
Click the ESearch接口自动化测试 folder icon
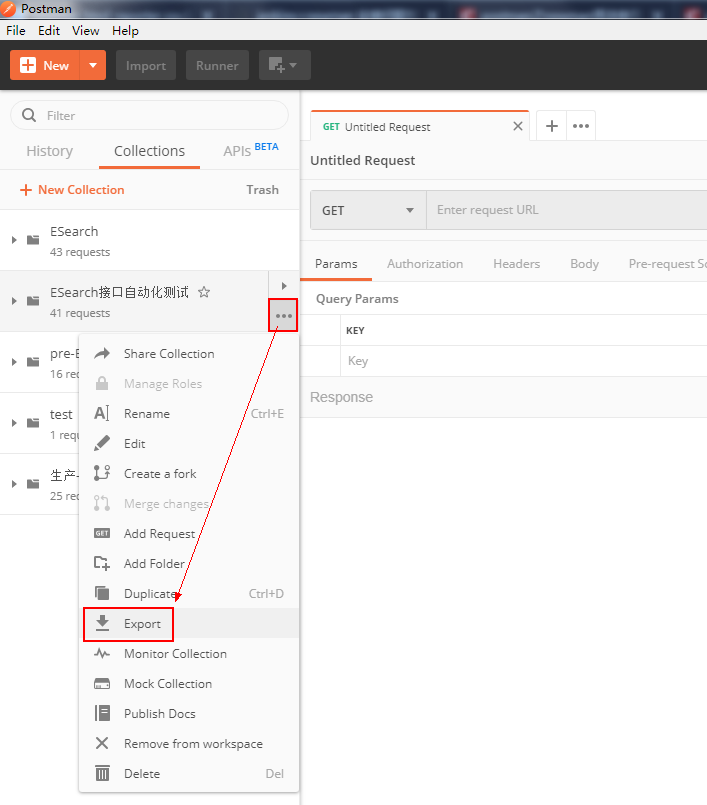33,301
